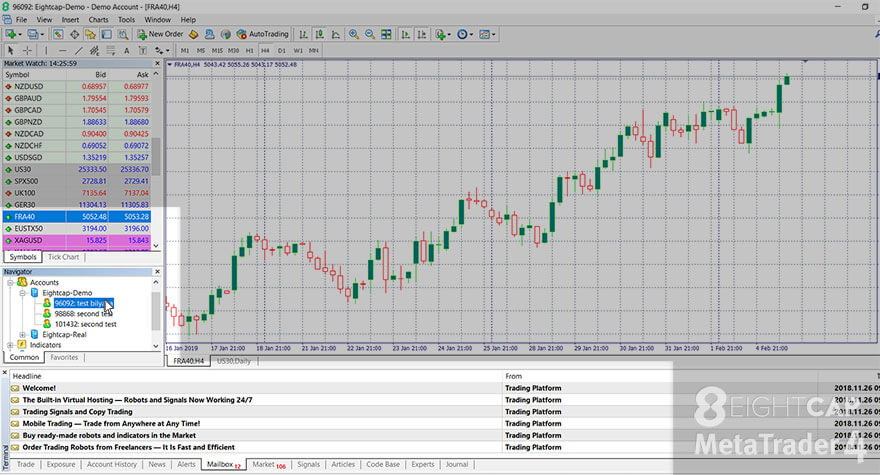The width and height of the screenshot is (880, 475).
Task: Switch to the Favorites tab in Navigator
Action: (64, 357)
